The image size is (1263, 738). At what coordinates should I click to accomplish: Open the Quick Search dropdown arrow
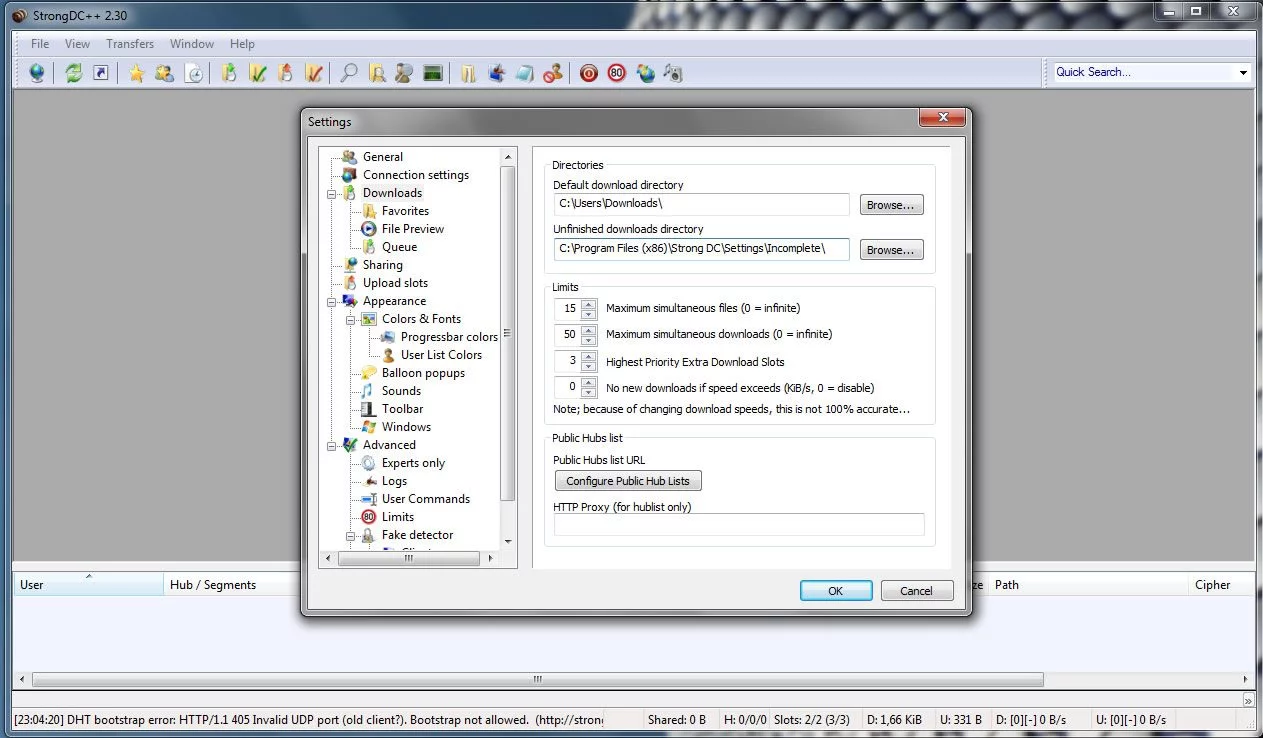[x=1243, y=72]
